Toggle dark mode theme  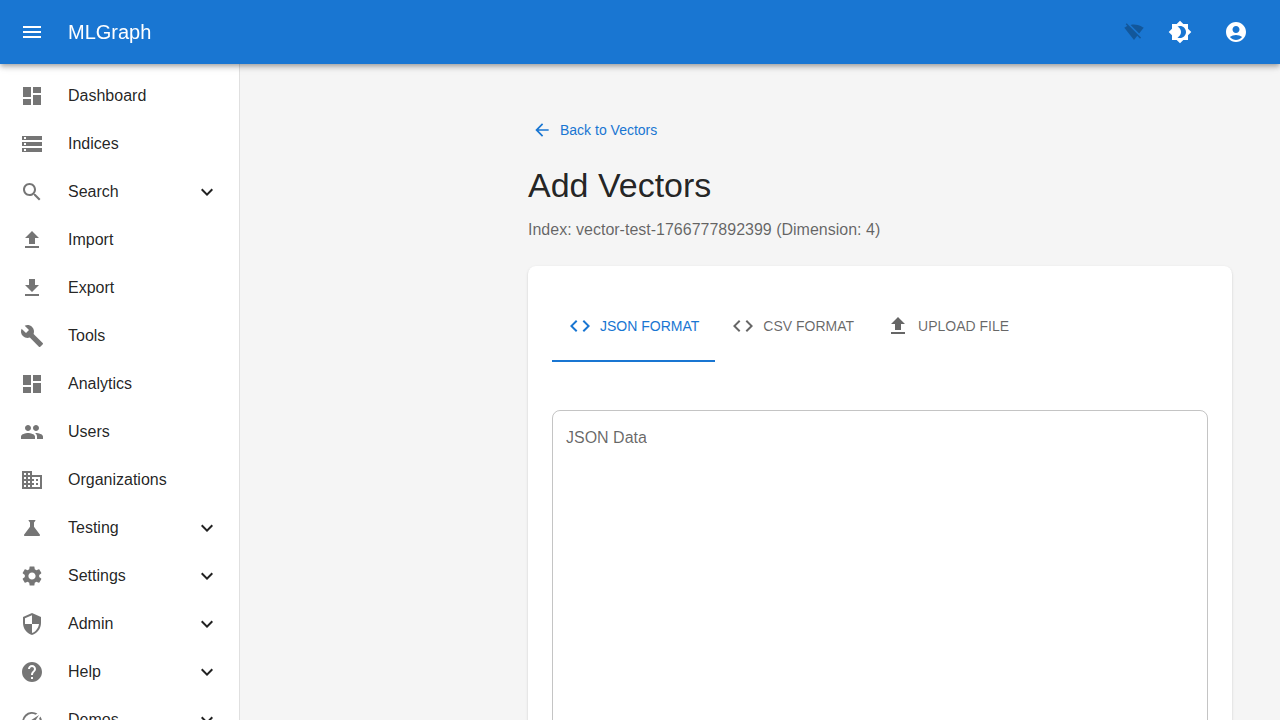pos(1180,32)
